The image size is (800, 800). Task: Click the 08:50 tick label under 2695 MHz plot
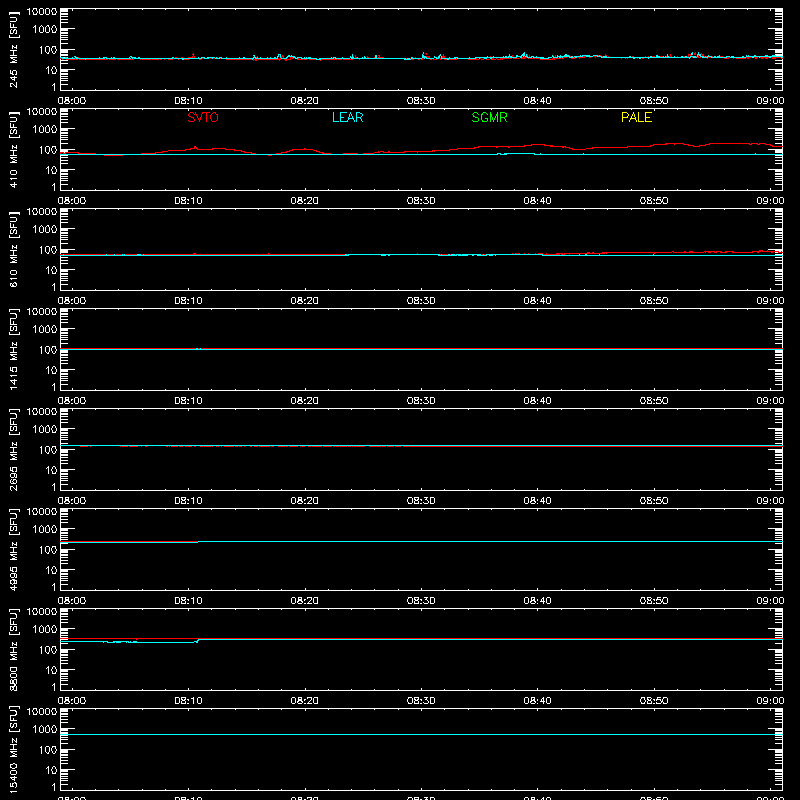click(x=654, y=501)
